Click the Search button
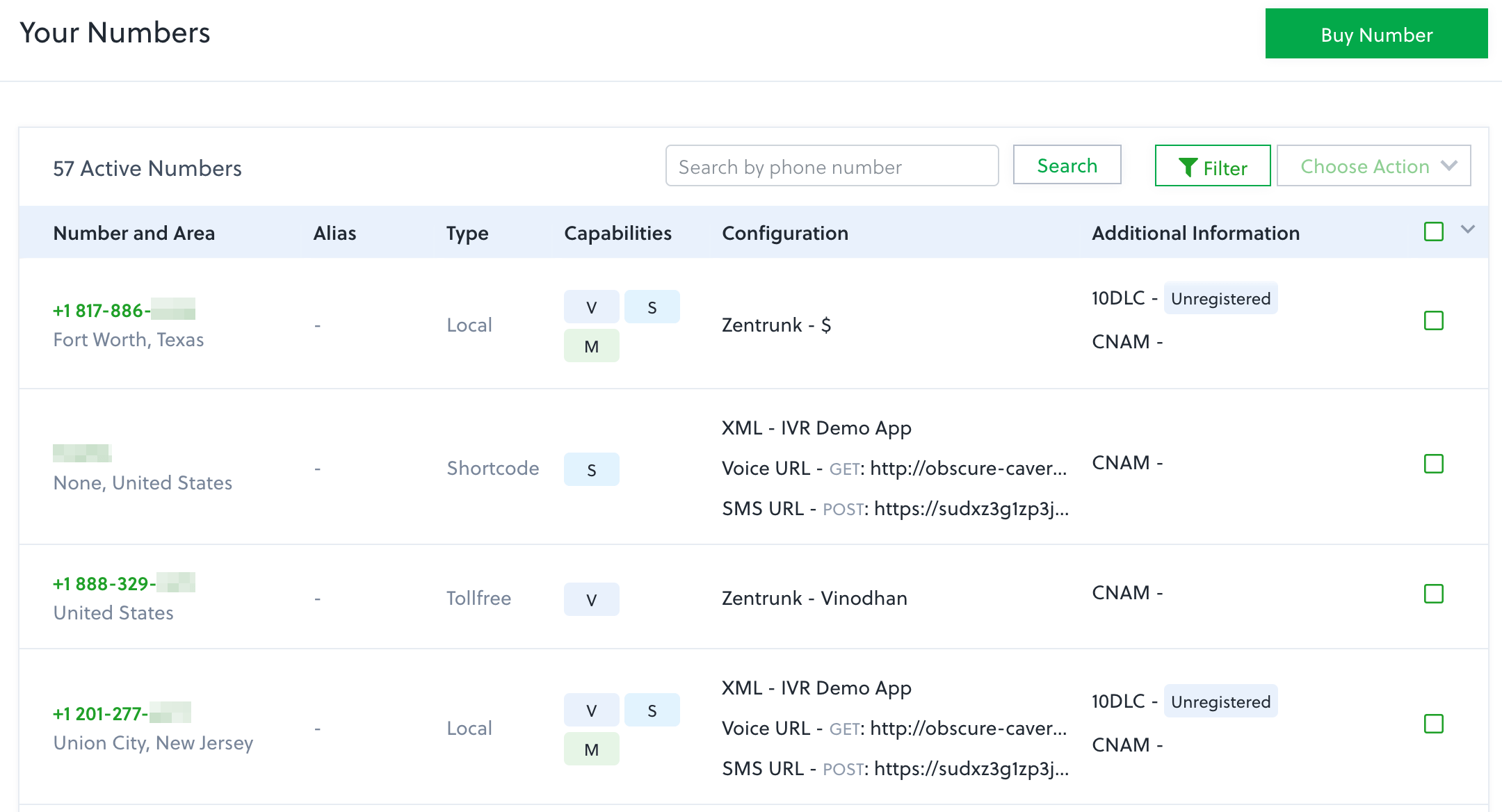This screenshot has width=1502, height=812. 1067,165
